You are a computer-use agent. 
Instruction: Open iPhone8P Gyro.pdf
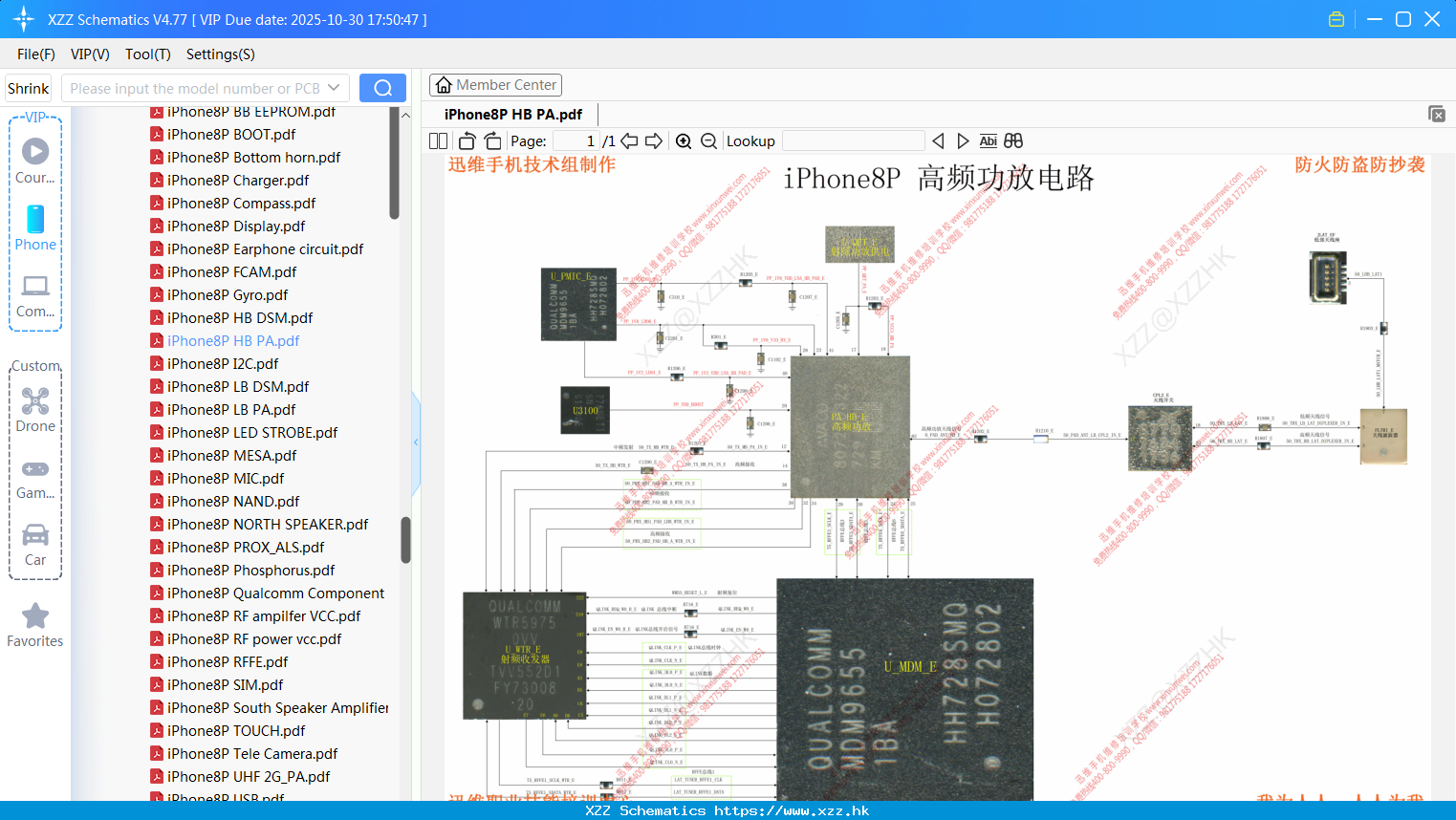pyautogui.click(x=228, y=294)
